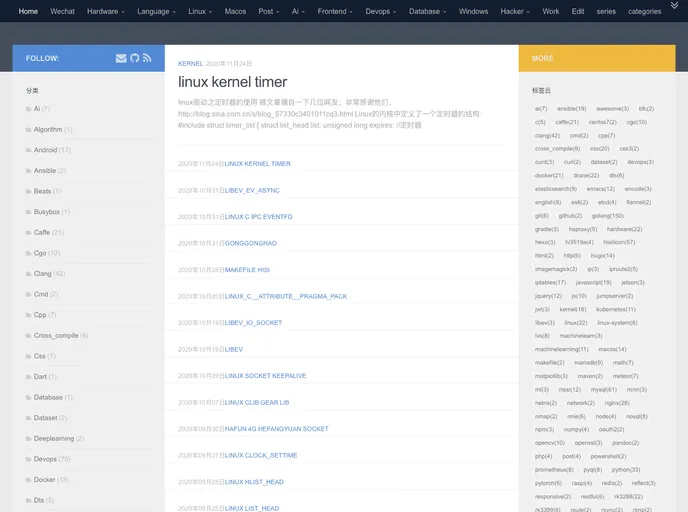Click the opencv(10) tag

[x=550, y=443]
